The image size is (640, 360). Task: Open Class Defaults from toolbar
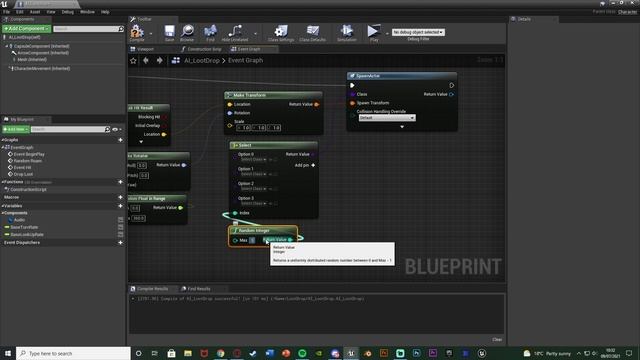point(313,32)
